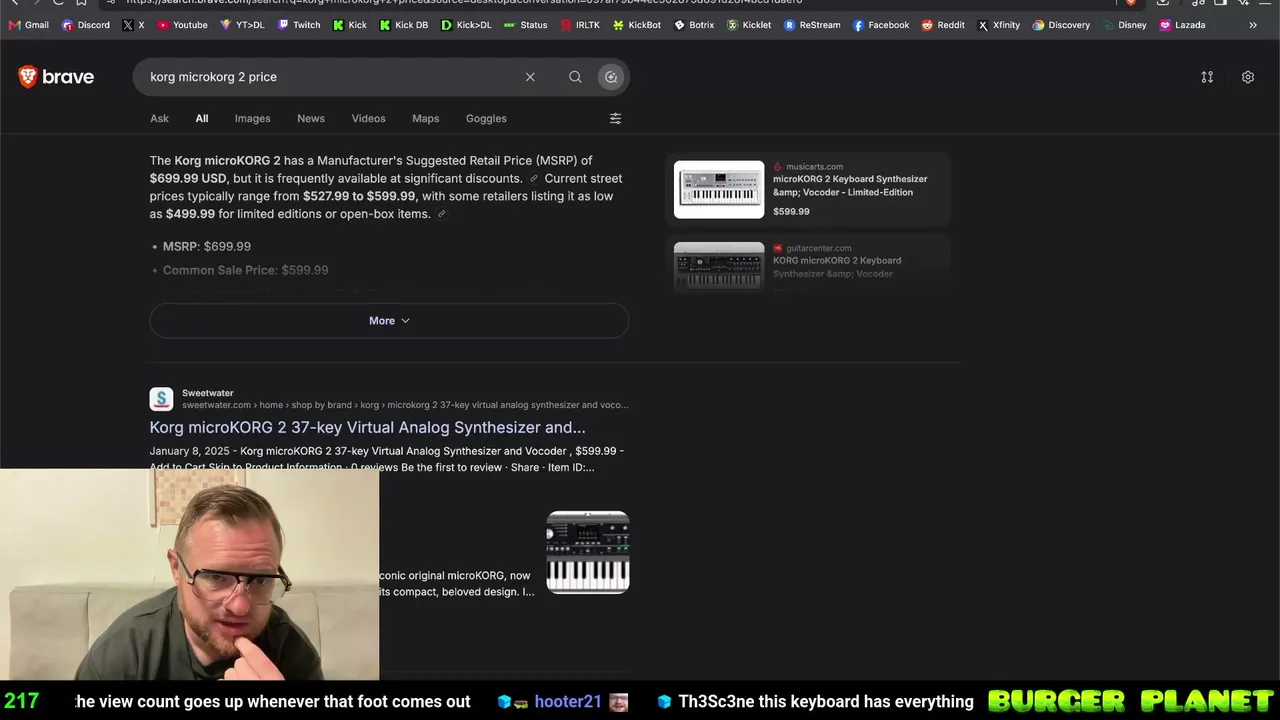Expand the AI answer with More
The width and height of the screenshot is (1280, 720).
point(389,321)
